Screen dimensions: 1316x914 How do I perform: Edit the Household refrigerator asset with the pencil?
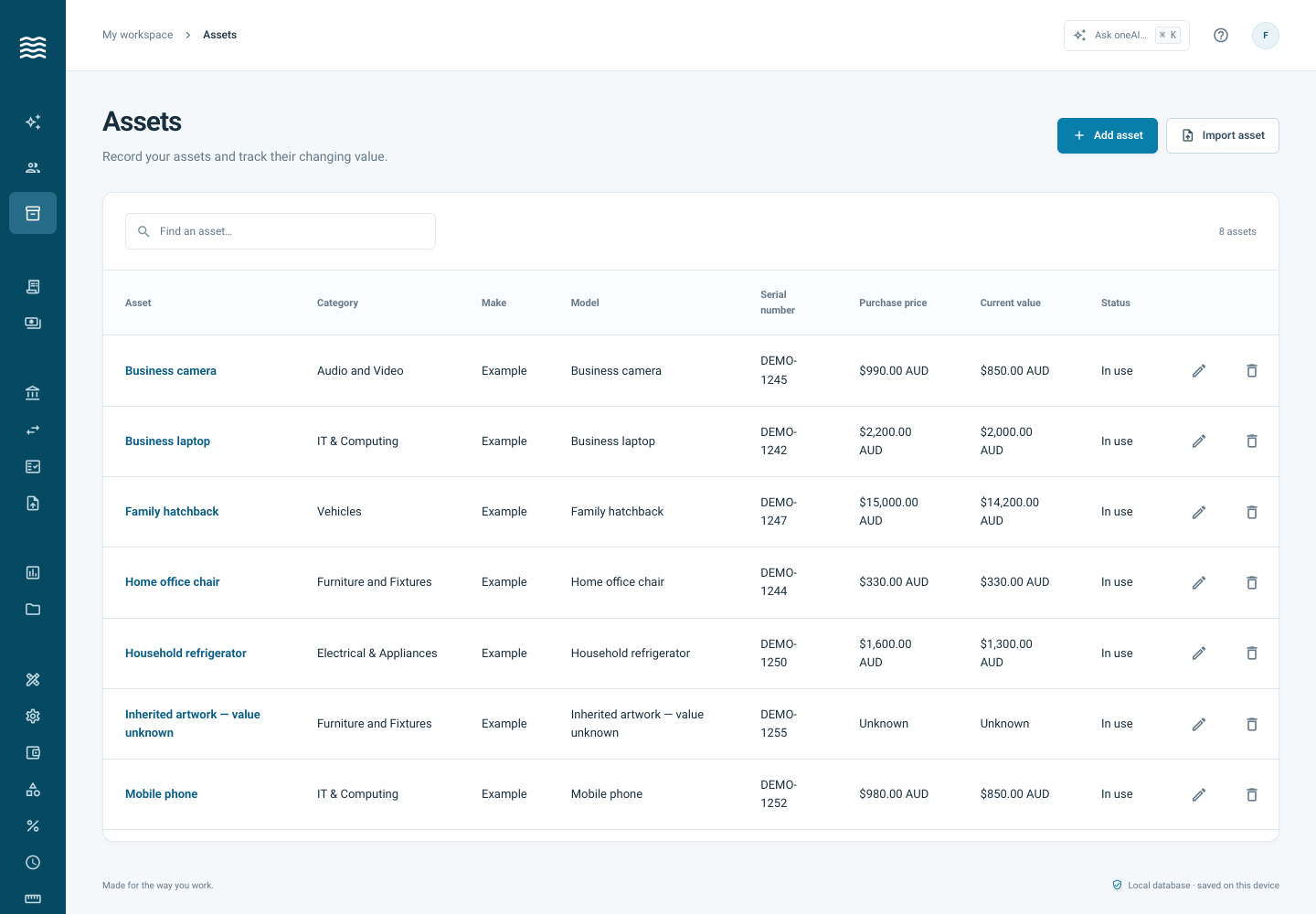tap(1199, 654)
